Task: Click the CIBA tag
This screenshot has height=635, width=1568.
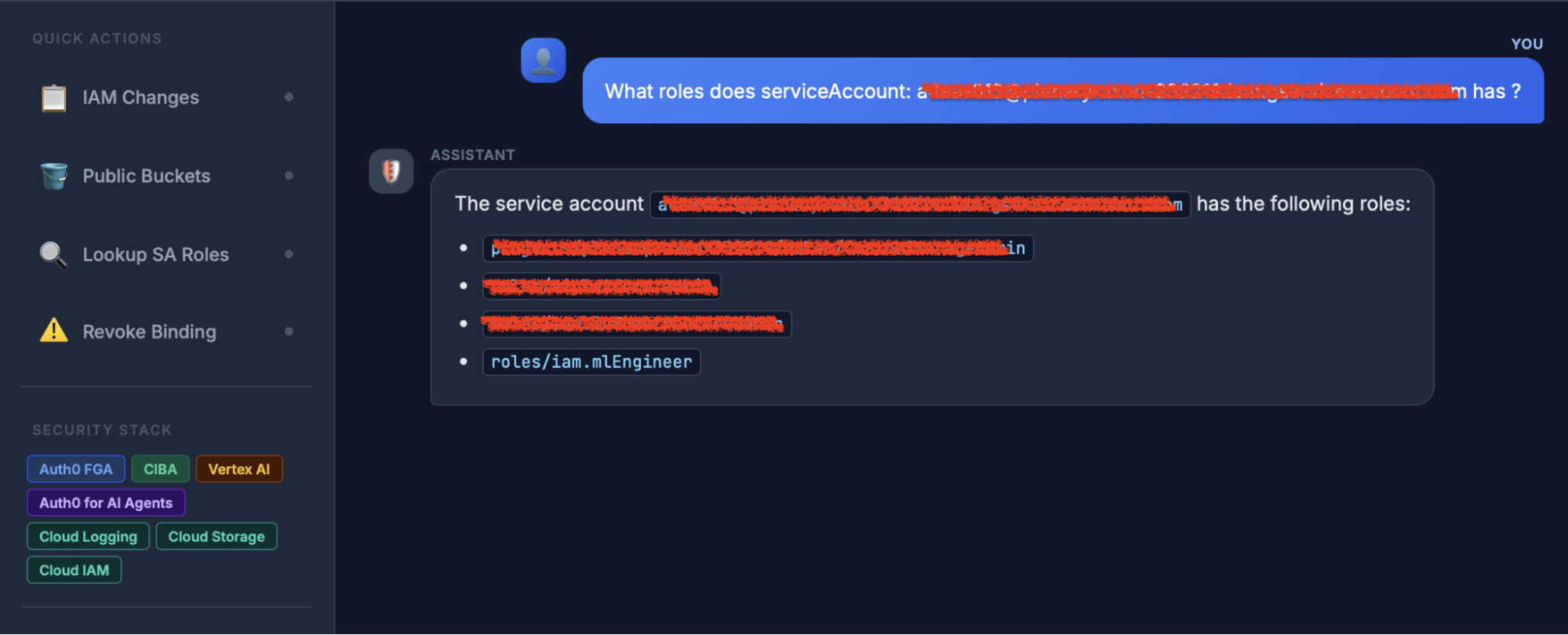Action: click(160, 468)
